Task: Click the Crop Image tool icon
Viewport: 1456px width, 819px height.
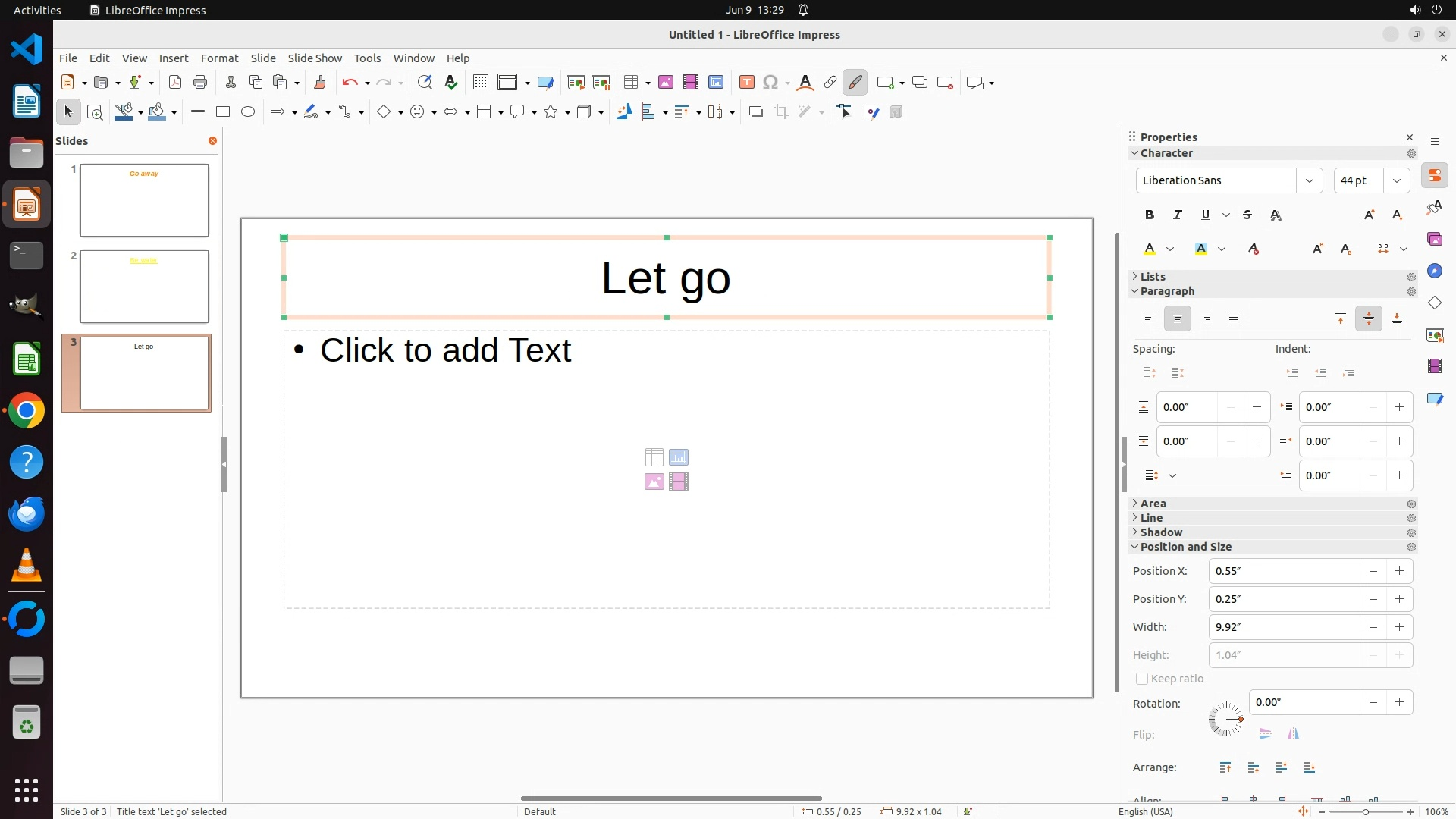Action: point(781,112)
